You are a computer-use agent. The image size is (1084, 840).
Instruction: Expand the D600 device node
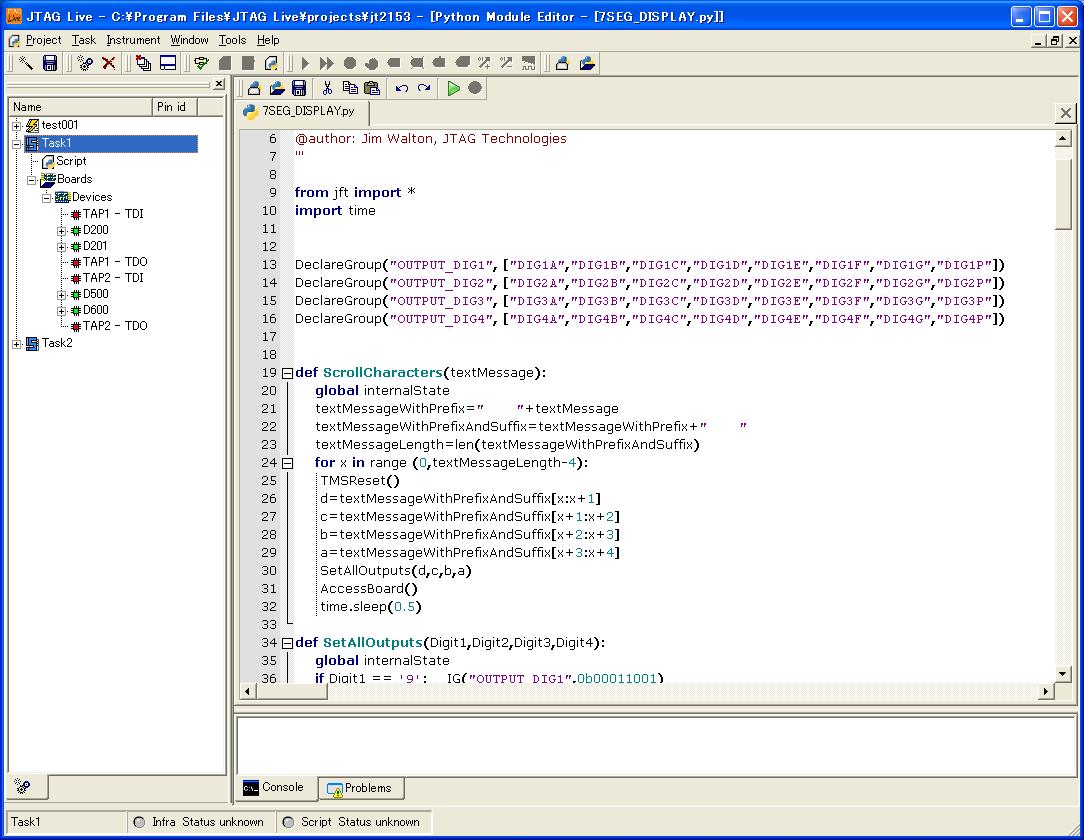pos(62,311)
